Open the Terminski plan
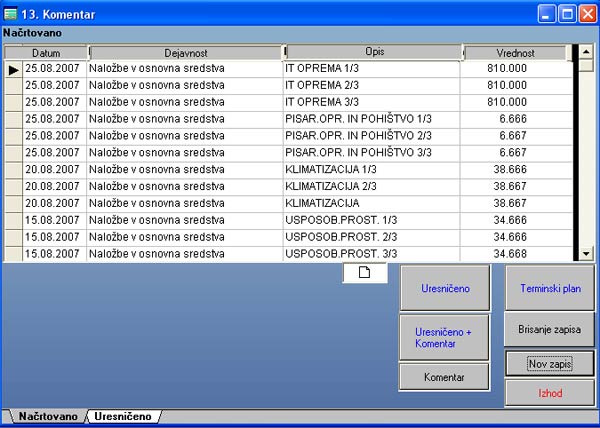 pos(549,288)
